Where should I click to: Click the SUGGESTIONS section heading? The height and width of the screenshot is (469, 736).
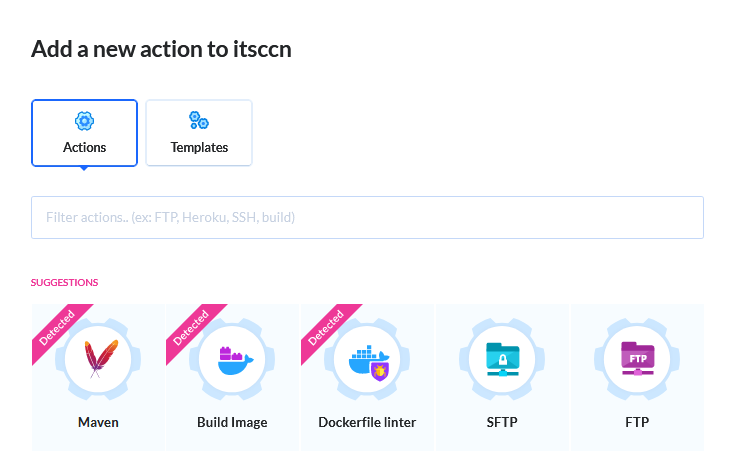64,282
